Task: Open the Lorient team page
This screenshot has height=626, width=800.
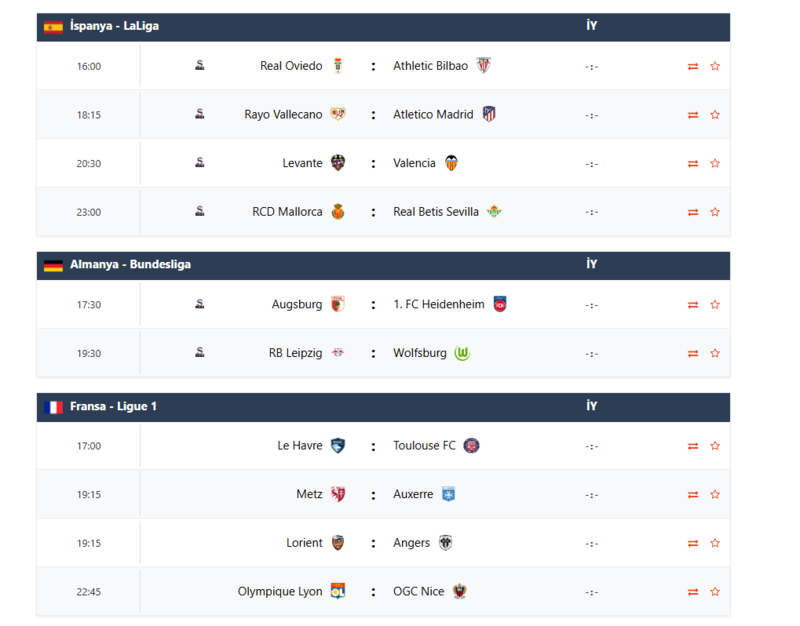Action: (x=304, y=543)
